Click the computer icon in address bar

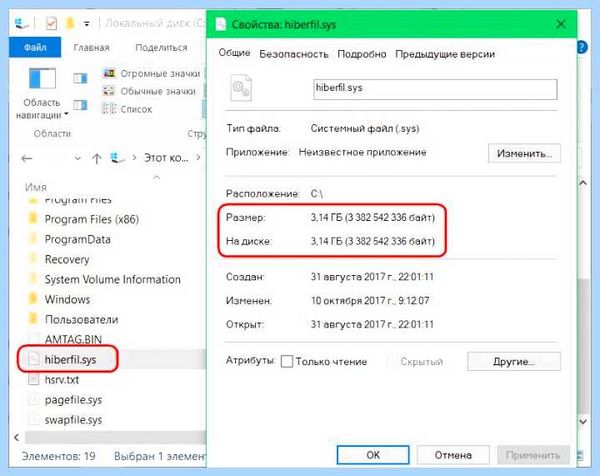click(x=117, y=158)
